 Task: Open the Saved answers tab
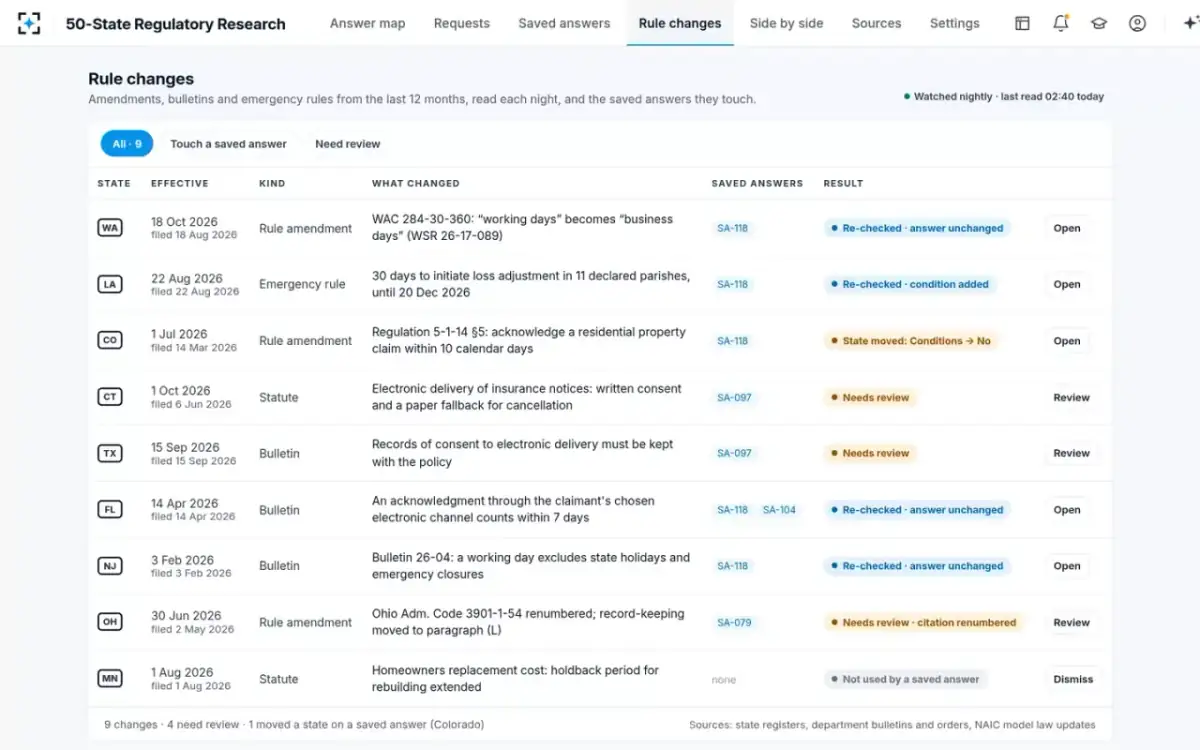[564, 23]
